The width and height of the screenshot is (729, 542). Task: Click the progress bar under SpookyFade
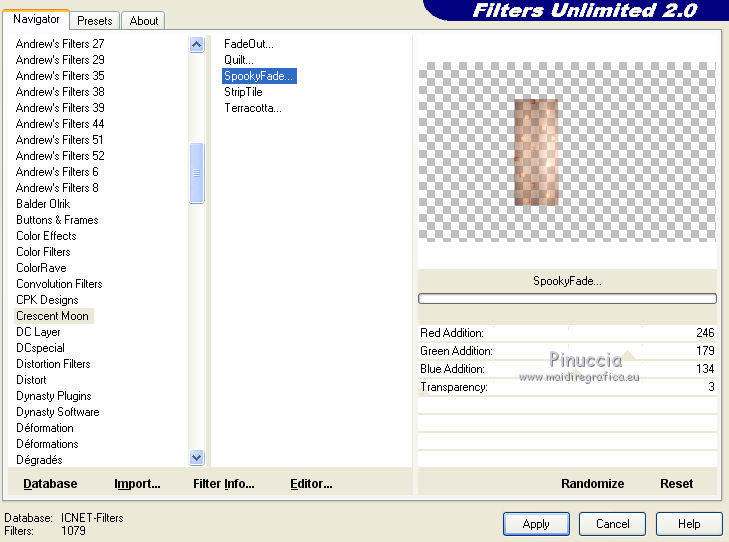[x=567, y=298]
